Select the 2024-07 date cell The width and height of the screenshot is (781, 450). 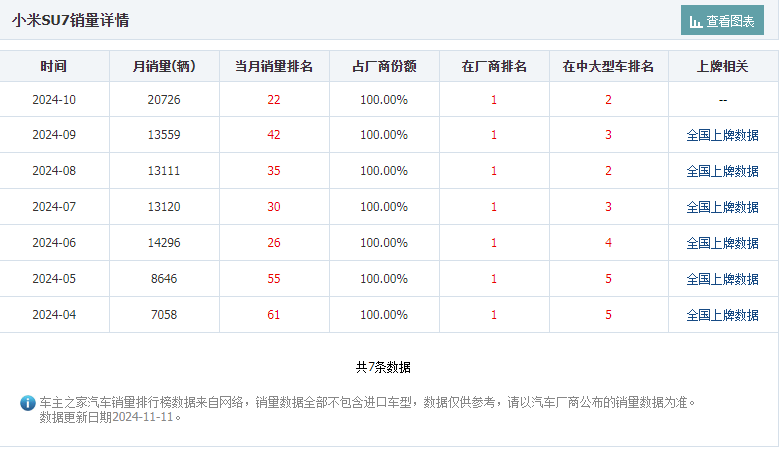tap(54, 206)
